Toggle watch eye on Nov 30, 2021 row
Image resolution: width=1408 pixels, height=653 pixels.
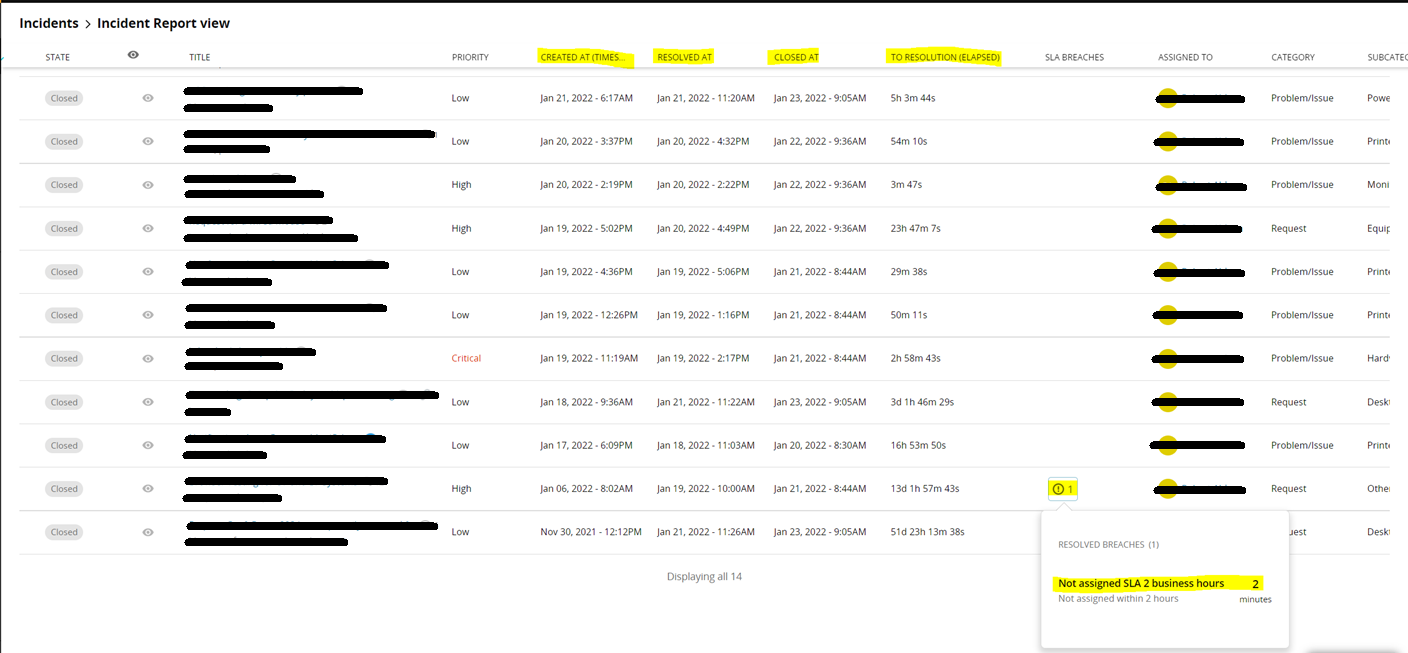click(148, 532)
